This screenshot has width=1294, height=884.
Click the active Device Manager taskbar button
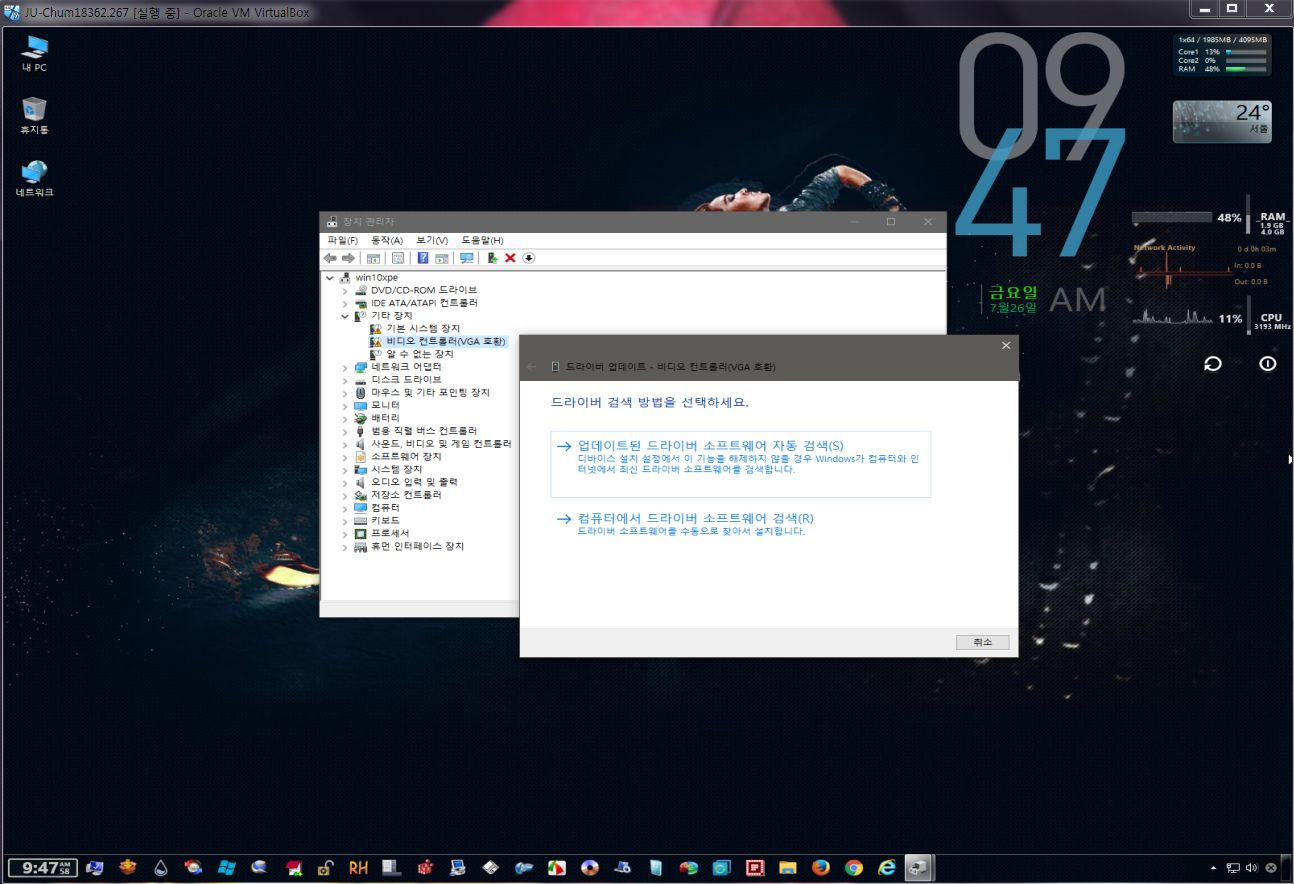tap(918, 868)
